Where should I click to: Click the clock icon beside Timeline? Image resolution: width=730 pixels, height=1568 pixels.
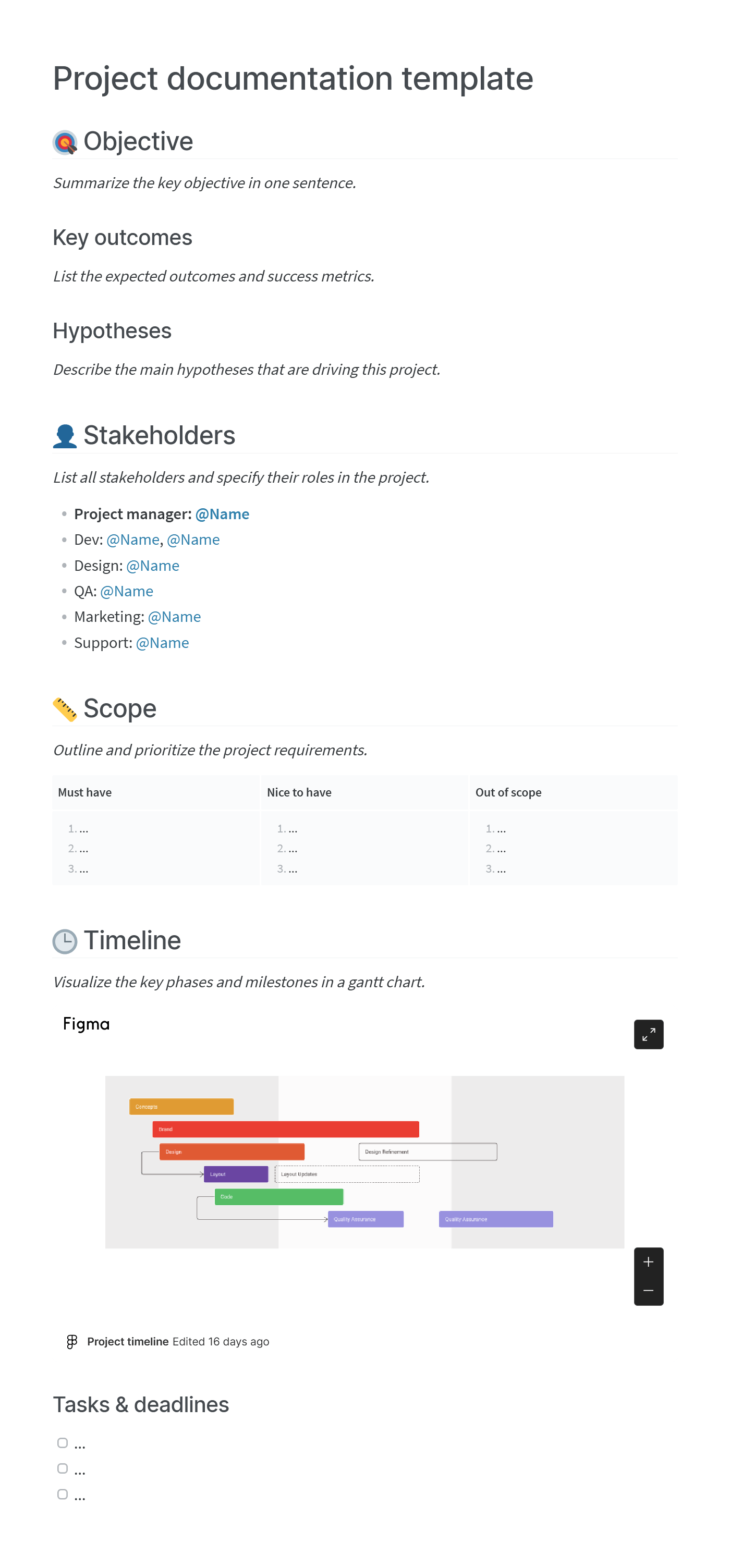pos(65,941)
